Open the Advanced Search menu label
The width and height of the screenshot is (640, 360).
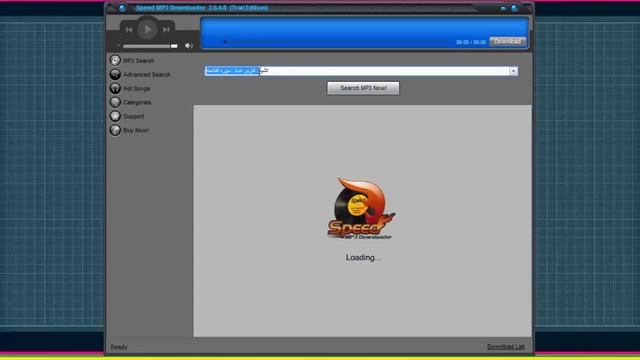click(147, 75)
